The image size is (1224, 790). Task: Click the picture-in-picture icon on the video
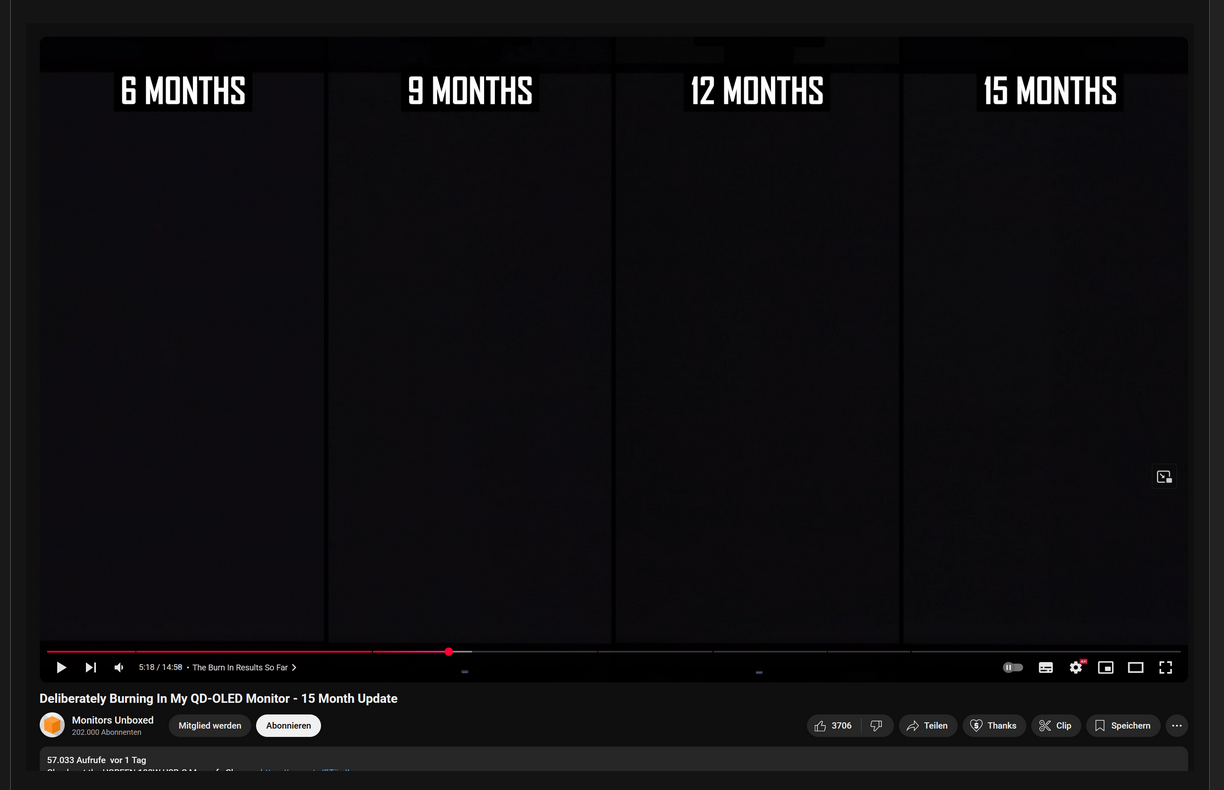(1163, 477)
